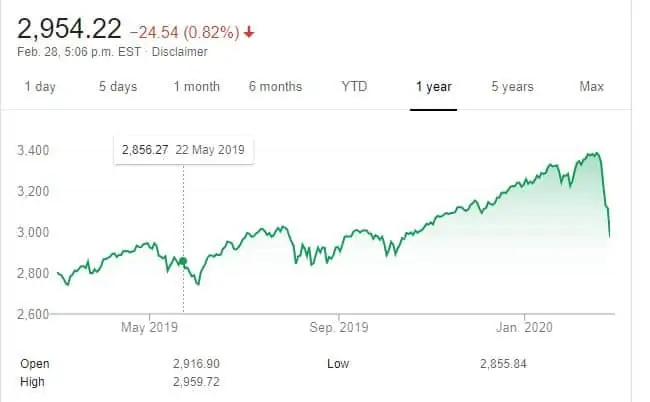650x402 pixels.
Task: Switch to the 5 days tab
Action: (117, 87)
